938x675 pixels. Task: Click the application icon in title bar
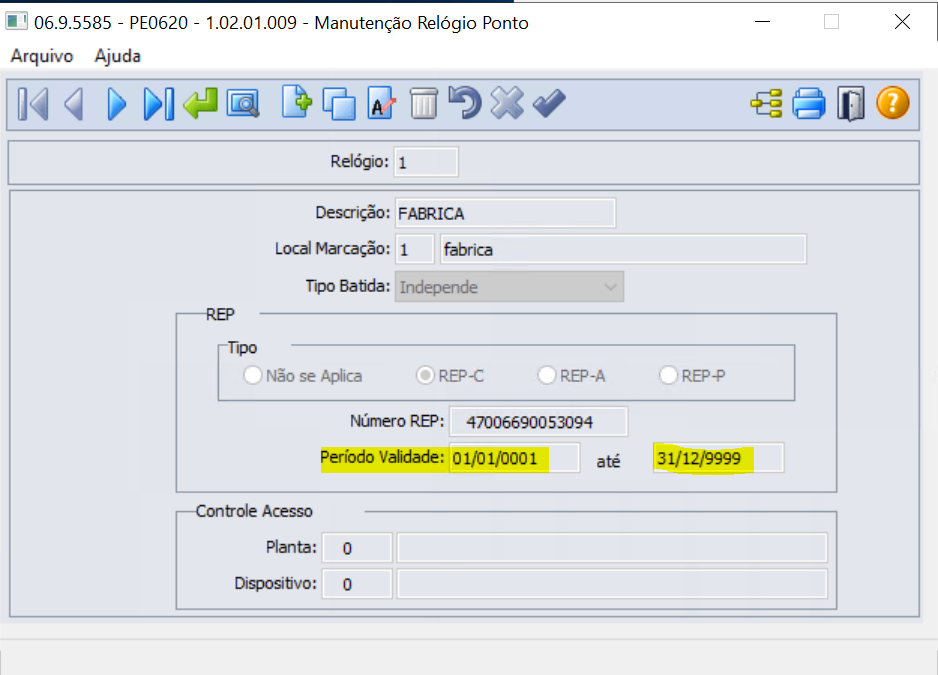(16, 22)
